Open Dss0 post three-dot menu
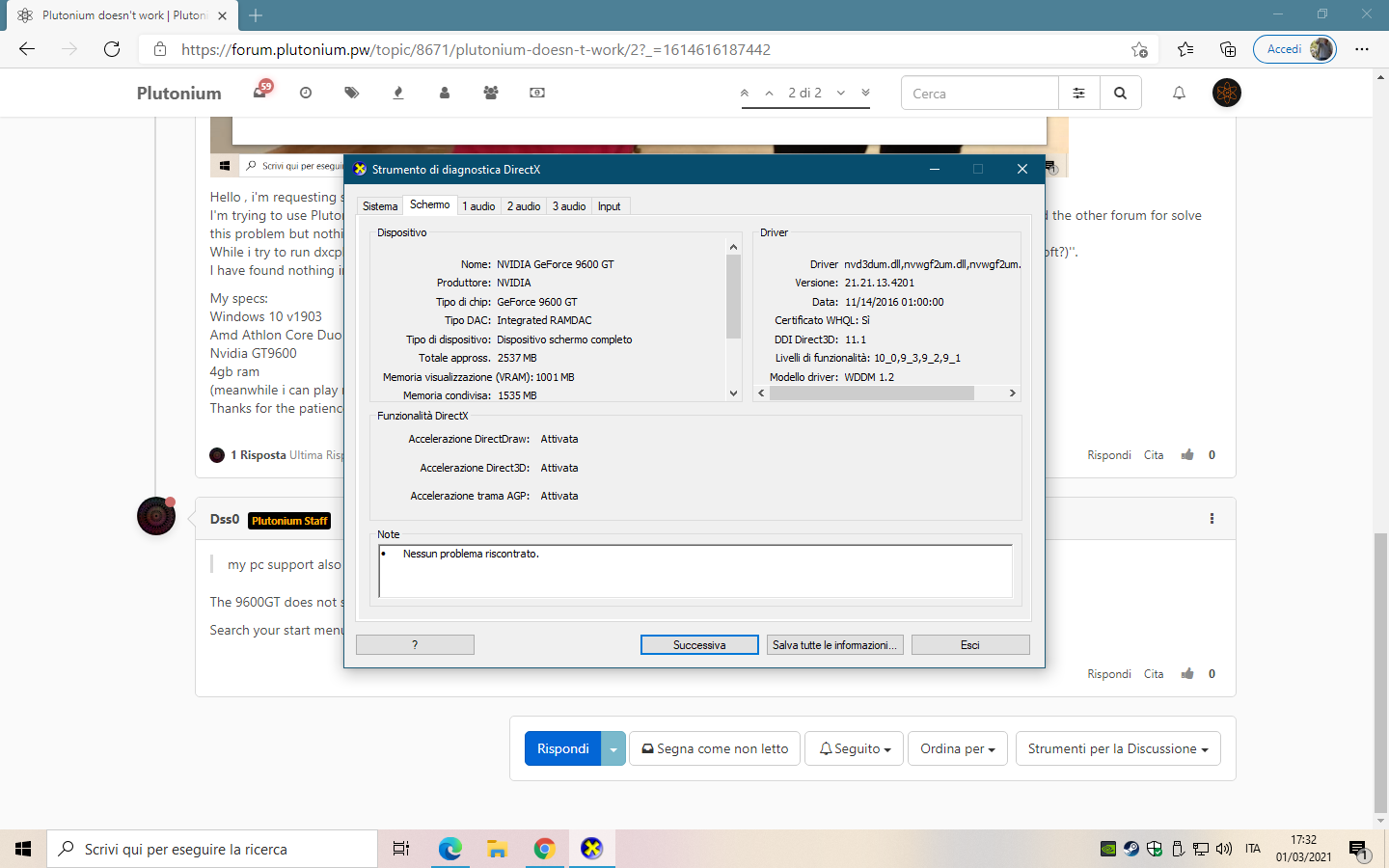This screenshot has width=1389, height=868. tap(1212, 519)
